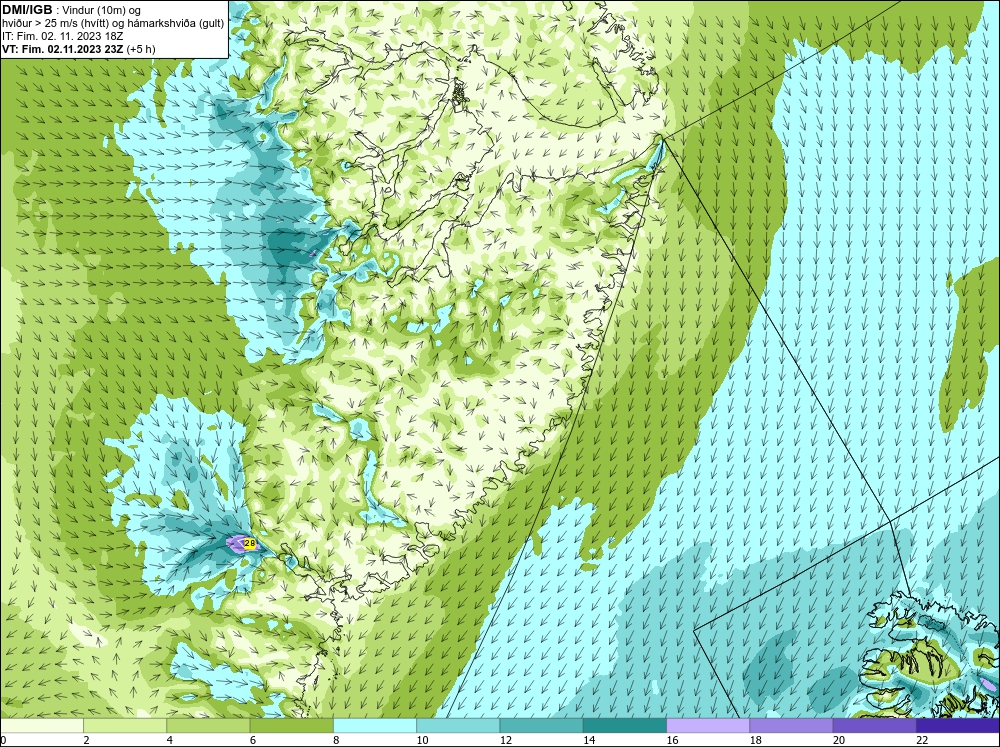Click the DMI/IGB title text
Image resolution: width=1000 pixels, height=747 pixels.
click(x=27, y=10)
